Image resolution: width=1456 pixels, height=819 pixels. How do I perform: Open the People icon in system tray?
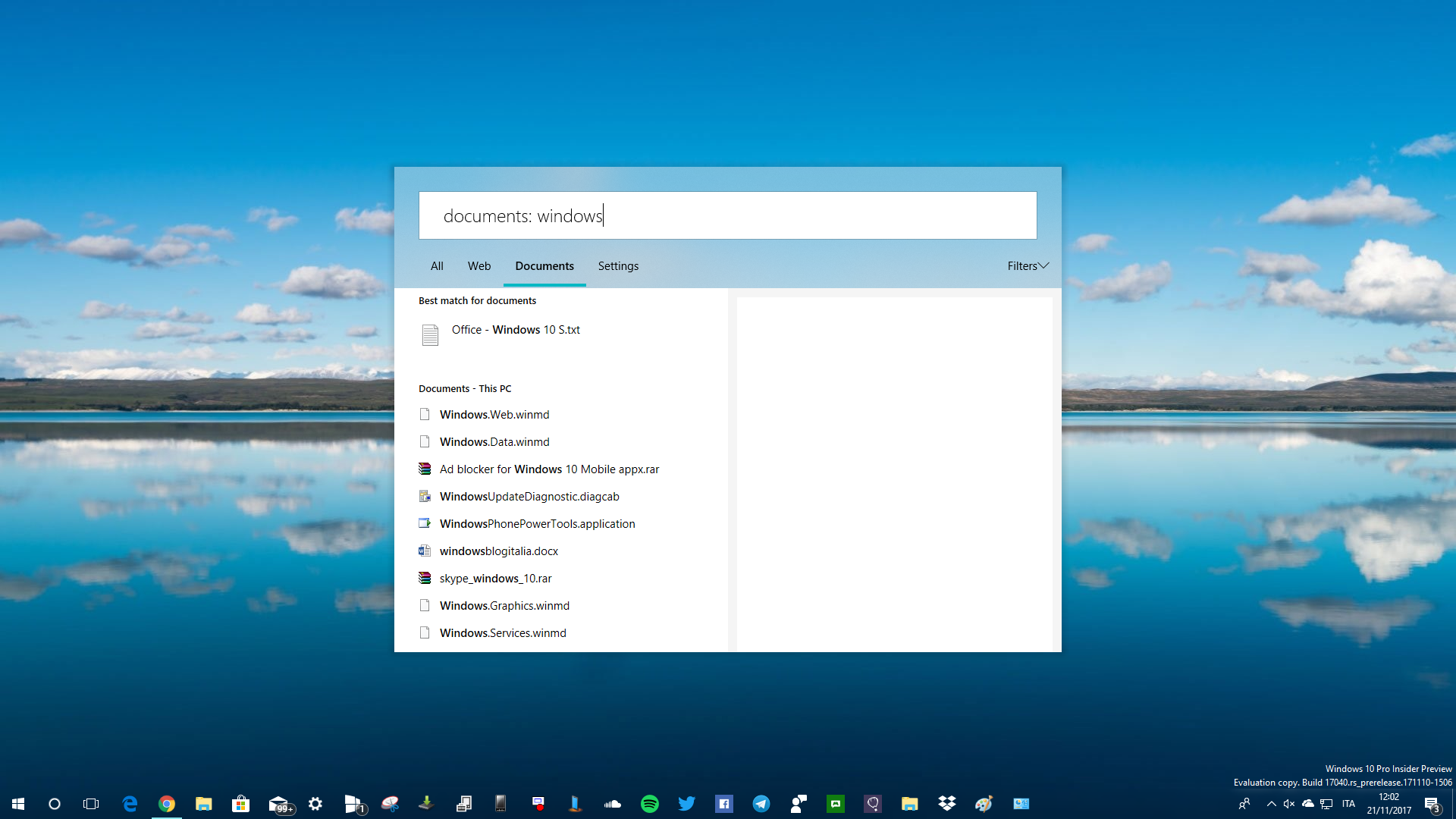point(1244,804)
